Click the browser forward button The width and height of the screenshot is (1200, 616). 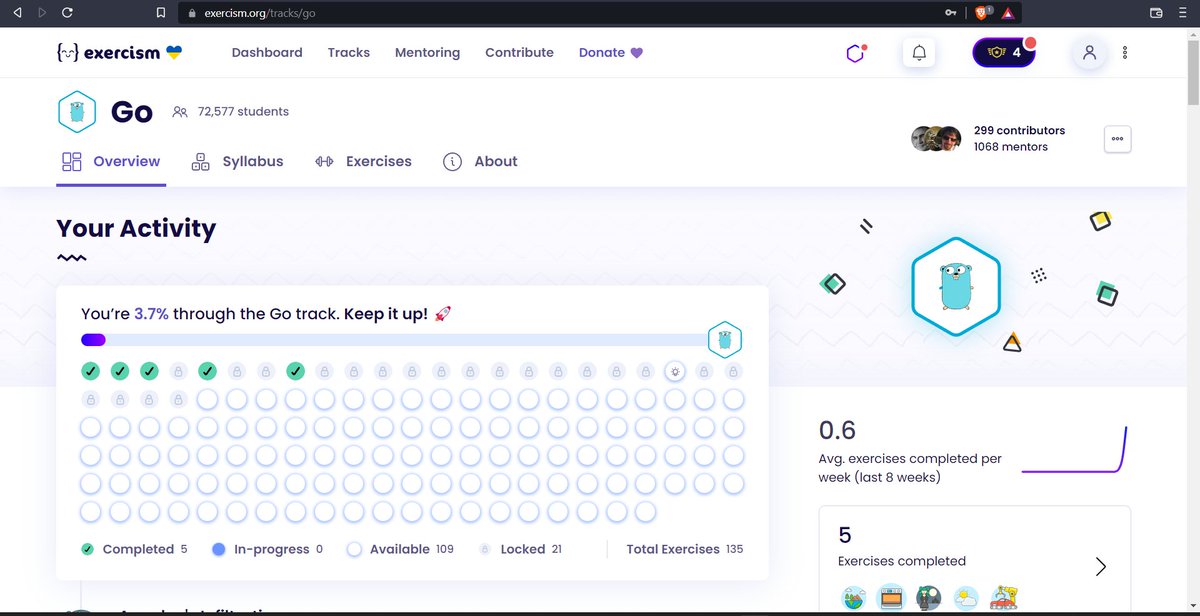41,13
